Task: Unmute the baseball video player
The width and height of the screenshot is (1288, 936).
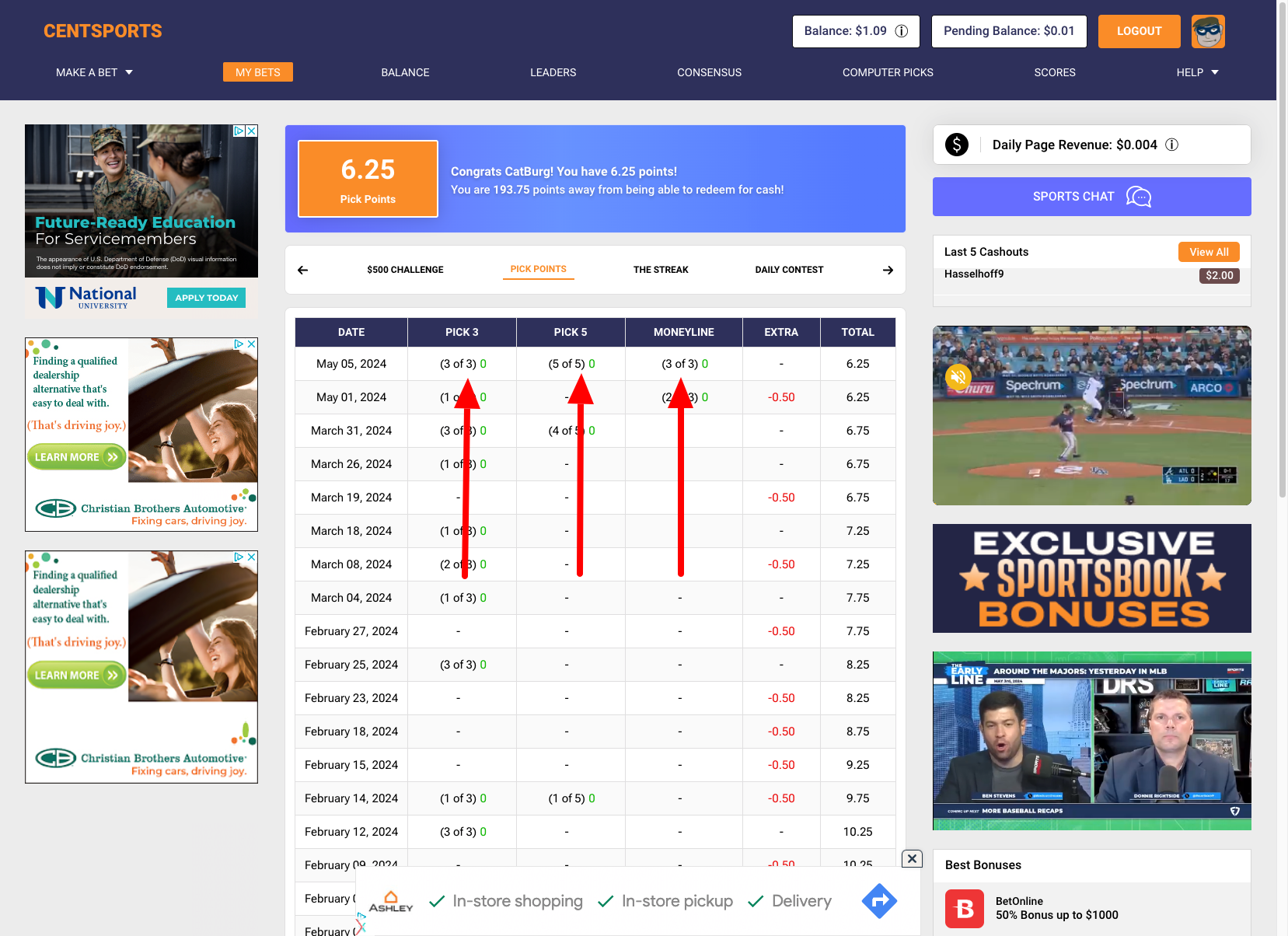Action: tap(958, 378)
